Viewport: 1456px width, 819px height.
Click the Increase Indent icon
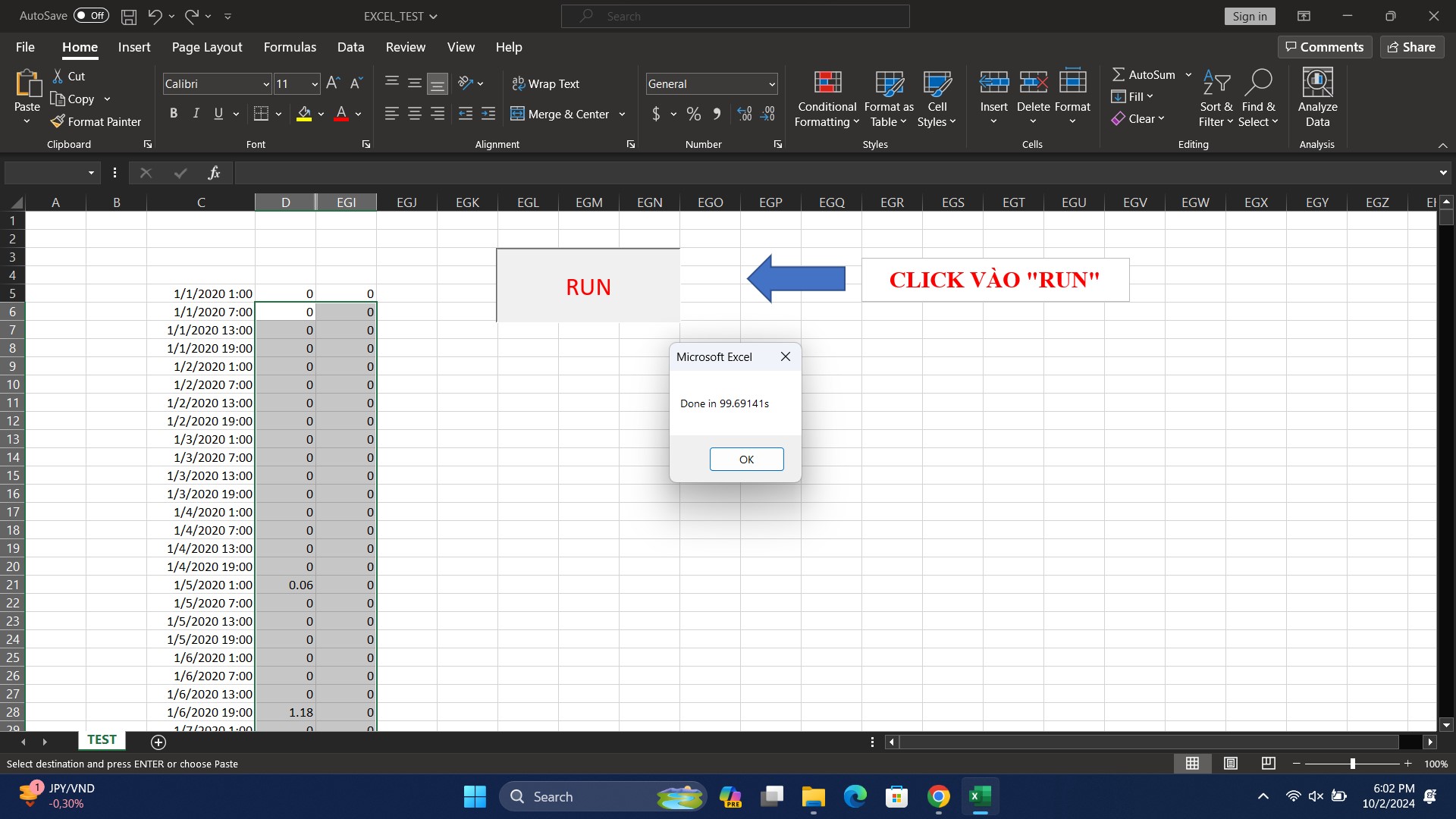(488, 114)
